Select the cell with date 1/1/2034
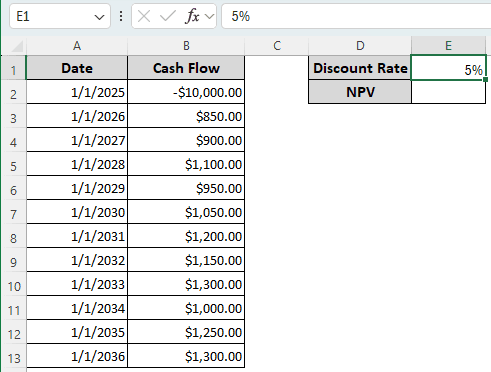 [x=77, y=308]
